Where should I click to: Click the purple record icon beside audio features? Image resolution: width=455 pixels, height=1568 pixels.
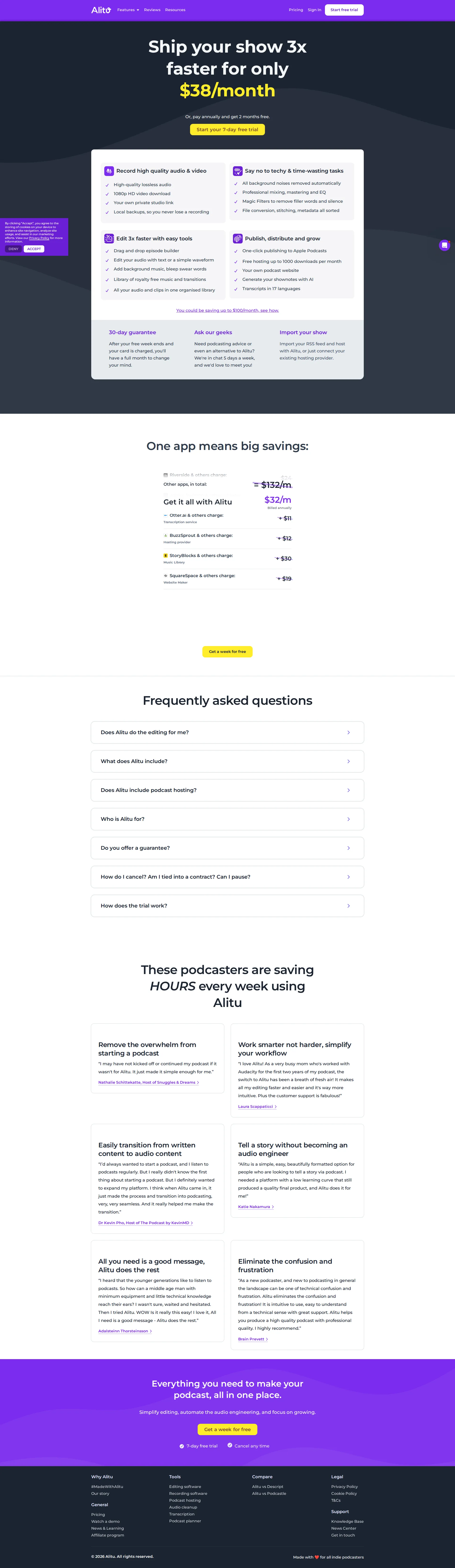click(109, 171)
